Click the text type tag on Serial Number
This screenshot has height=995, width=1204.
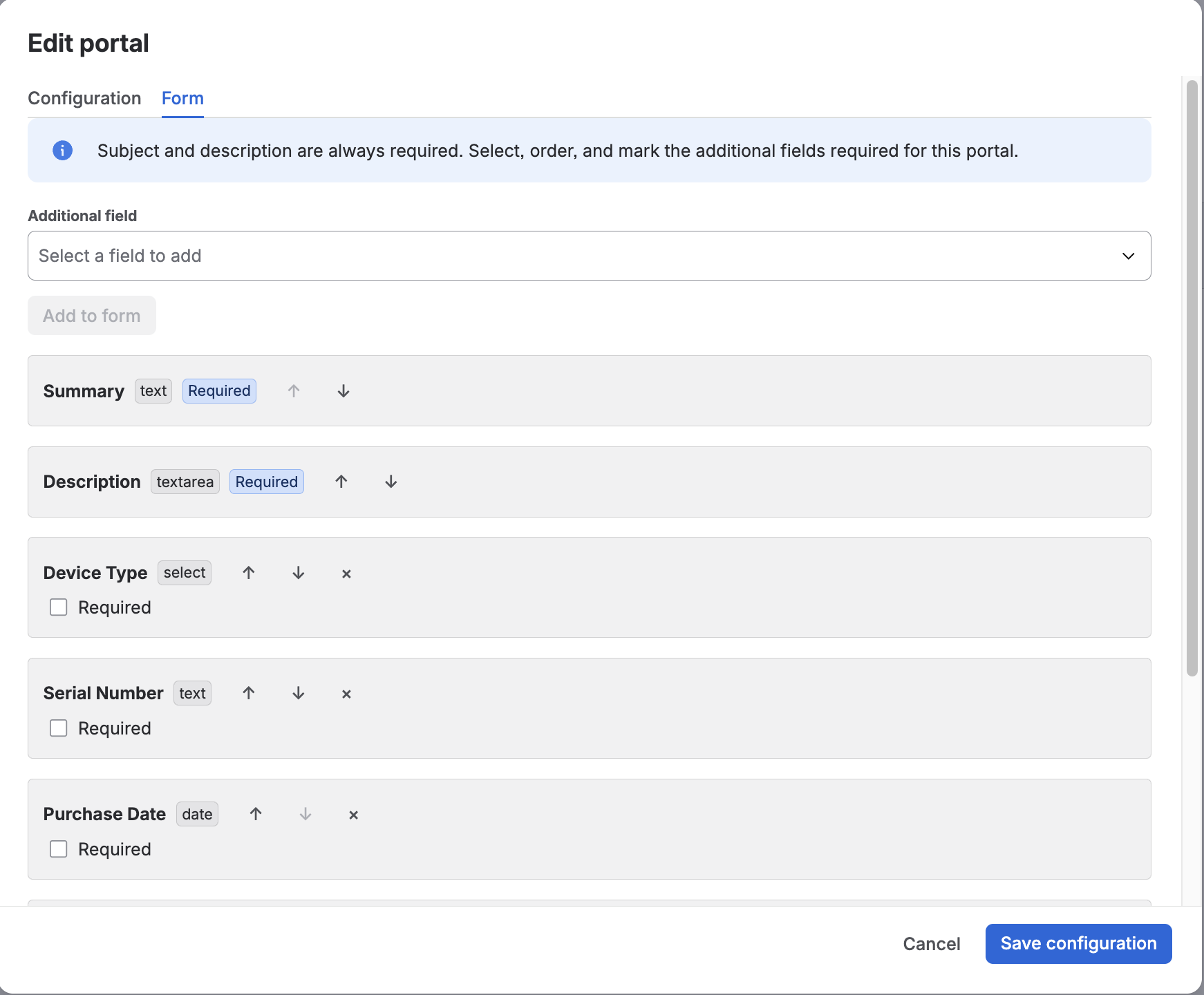tap(192, 693)
